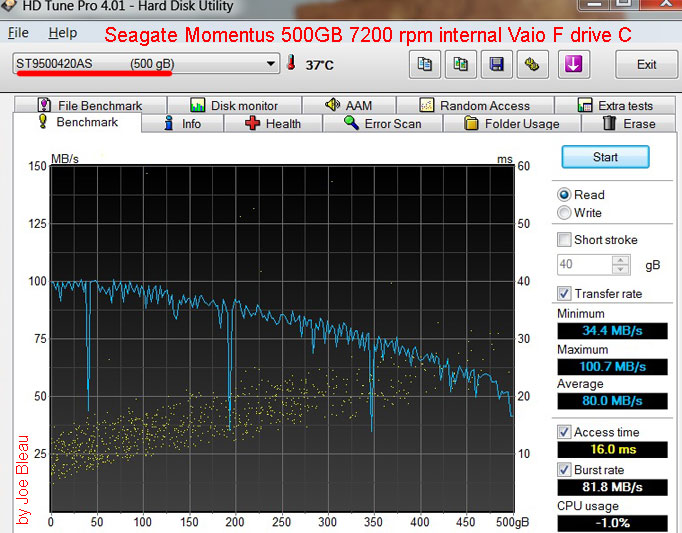Select the Benchmark tab

pyautogui.click(x=77, y=122)
